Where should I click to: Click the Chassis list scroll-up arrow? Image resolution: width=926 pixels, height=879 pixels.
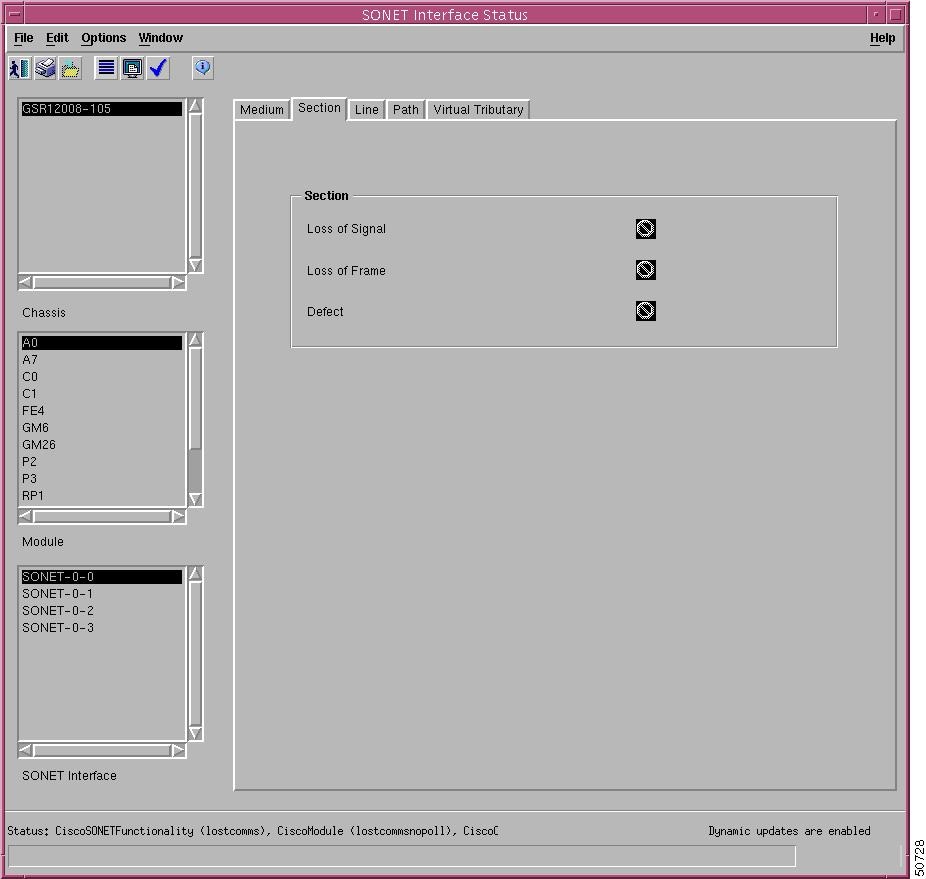[195, 106]
